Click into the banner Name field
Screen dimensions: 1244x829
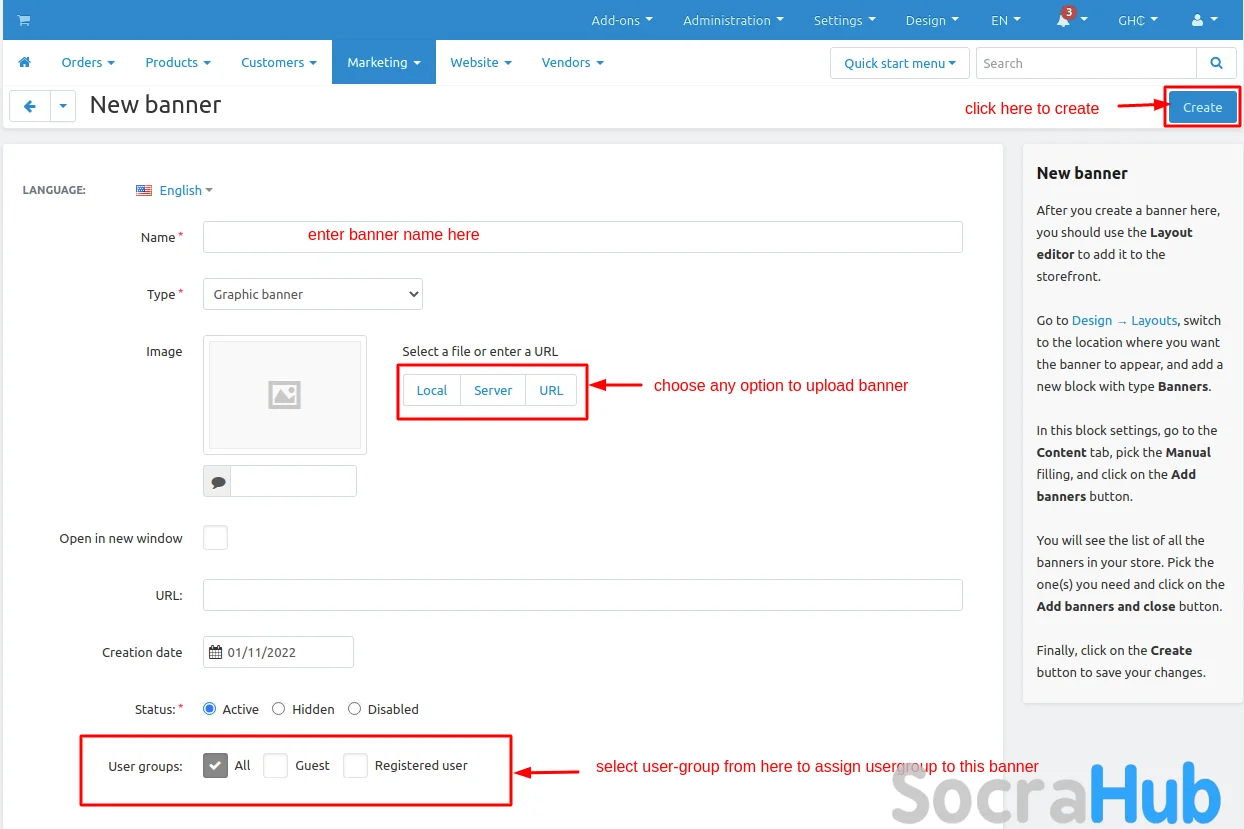coord(582,237)
